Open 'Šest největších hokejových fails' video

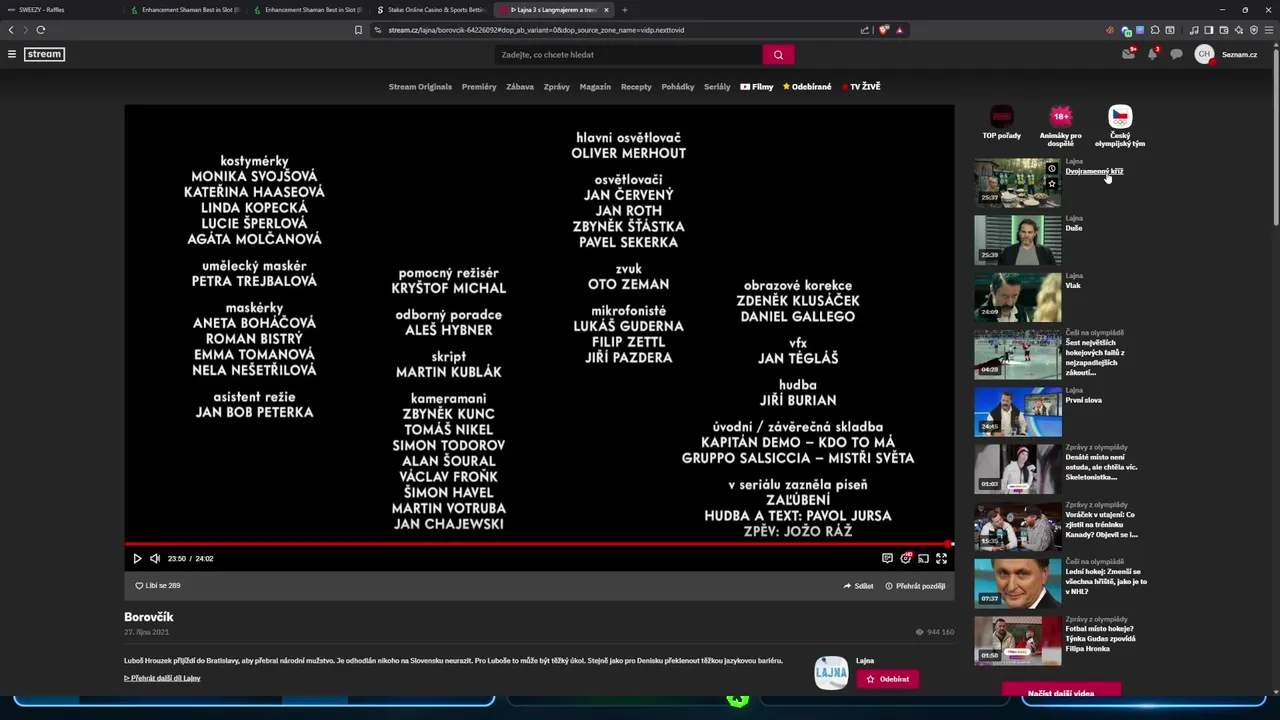(1018, 354)
